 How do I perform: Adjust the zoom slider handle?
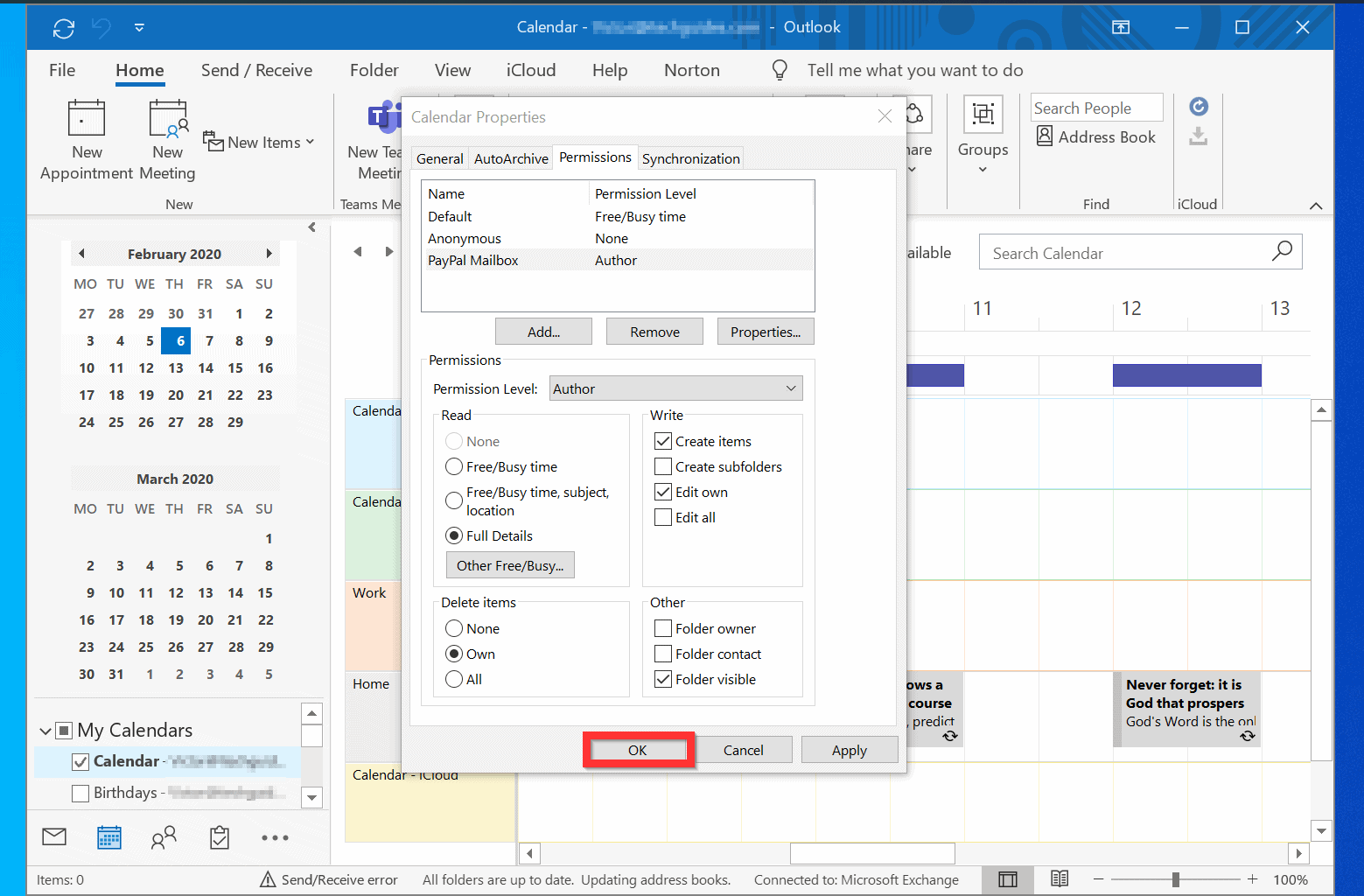point(1176,878)
